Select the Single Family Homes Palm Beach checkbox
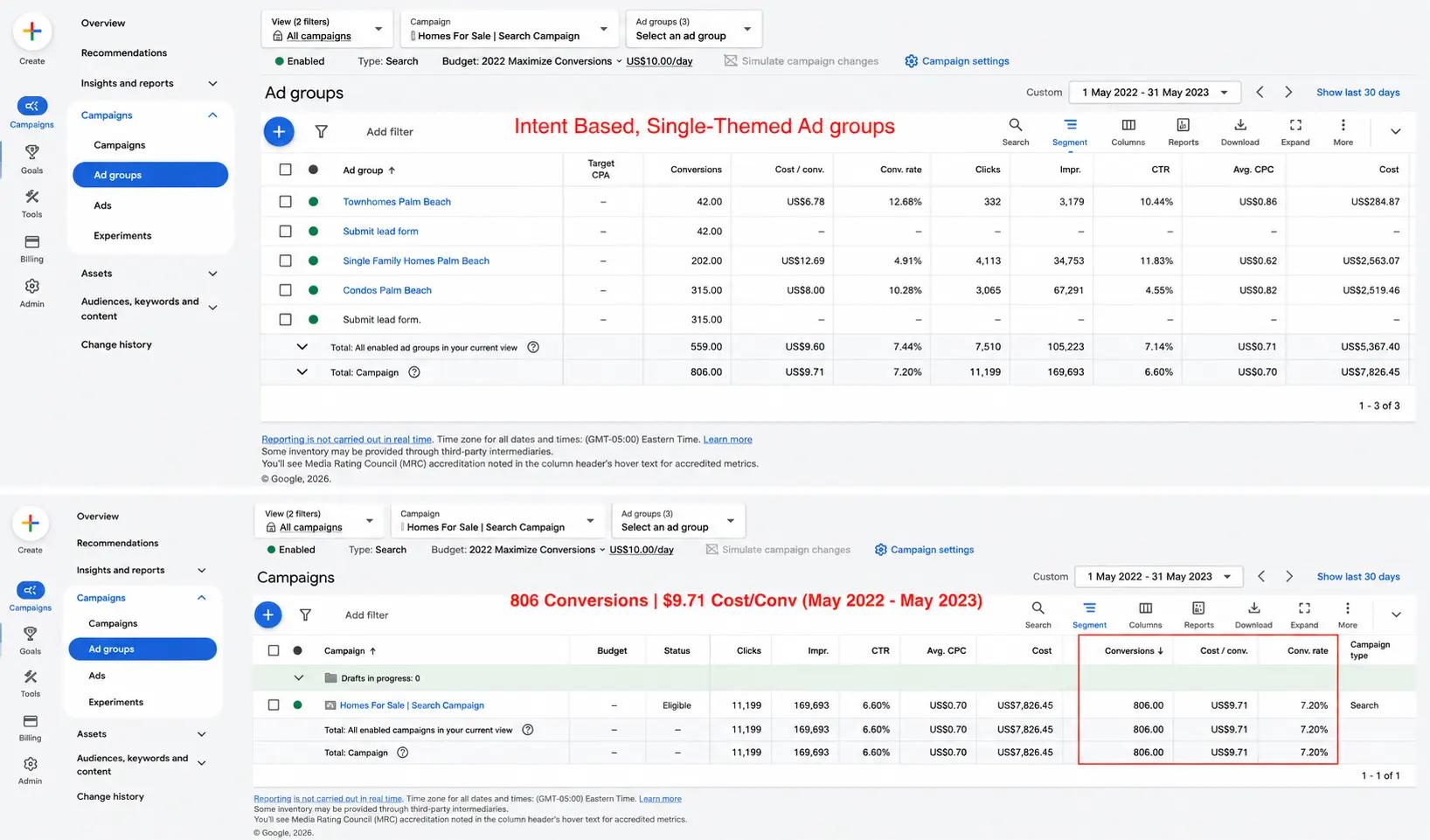Image resolution: width=1430 pixels, height=840 pixels. click(285, 260)
